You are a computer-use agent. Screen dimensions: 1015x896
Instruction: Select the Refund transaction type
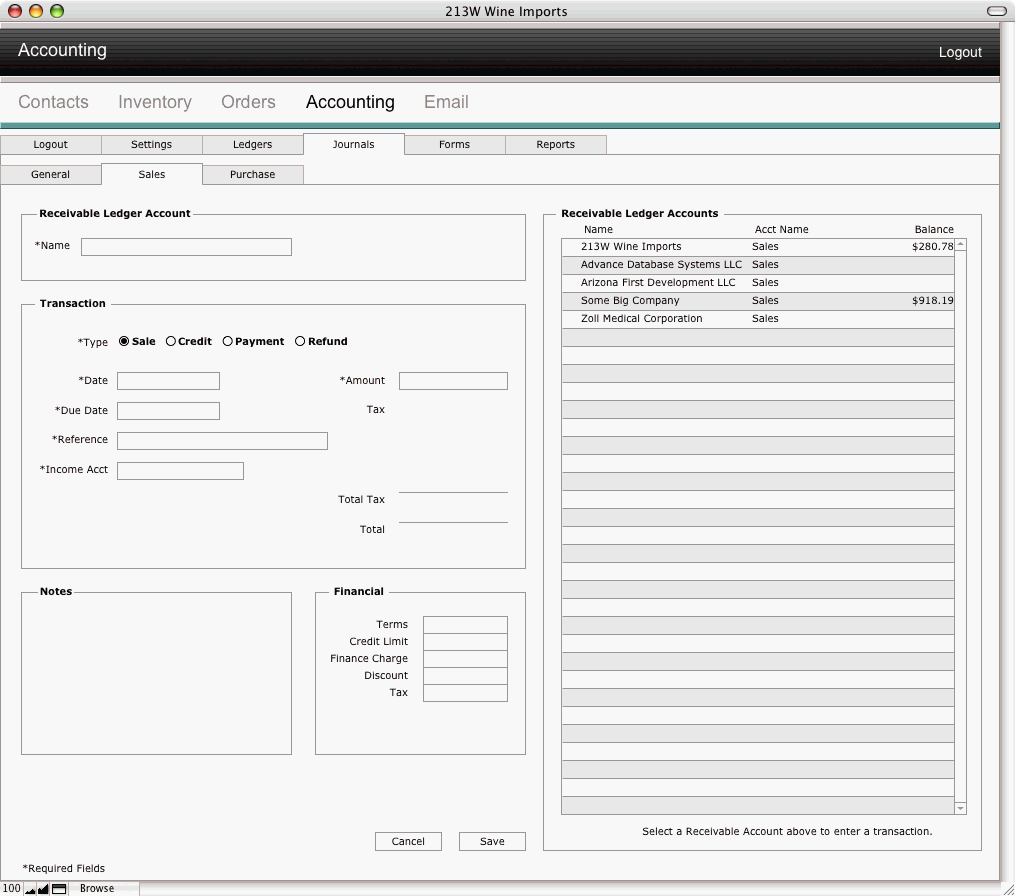click(300, 341)
